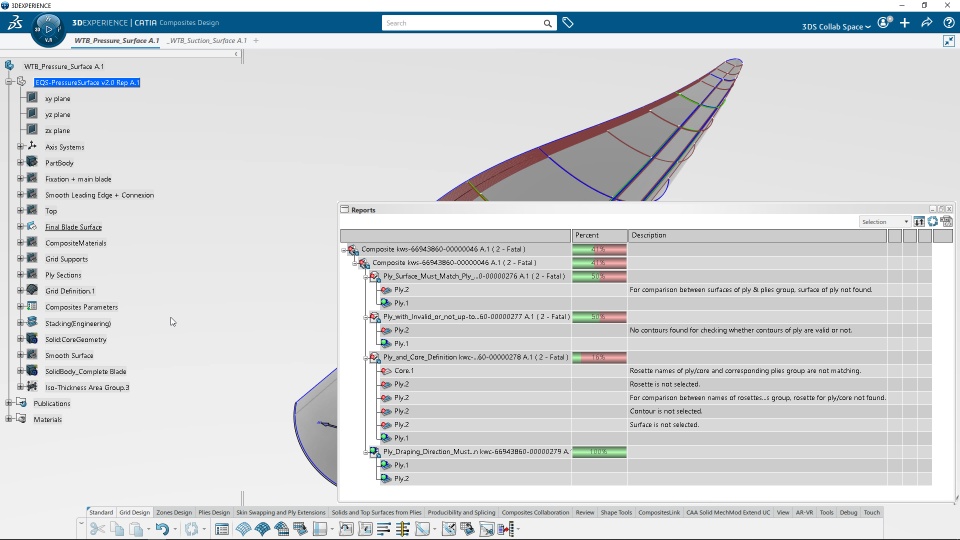
Task: Select the grid panel with bricks icon
Action: [281, 529]
